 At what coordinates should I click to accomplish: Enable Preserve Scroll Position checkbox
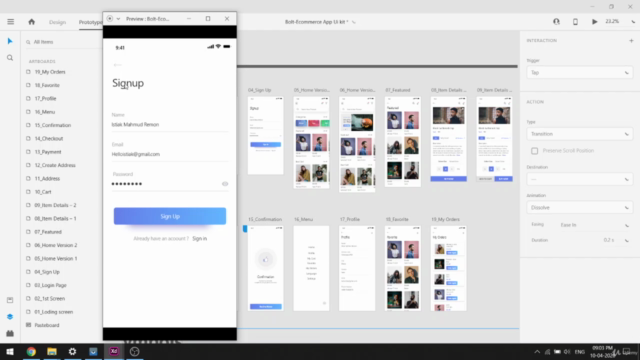pyautogui.click(x=534, y=151)
